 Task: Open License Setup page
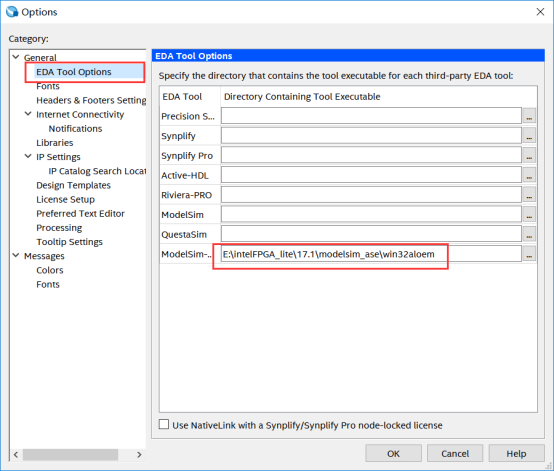point(65,199)
